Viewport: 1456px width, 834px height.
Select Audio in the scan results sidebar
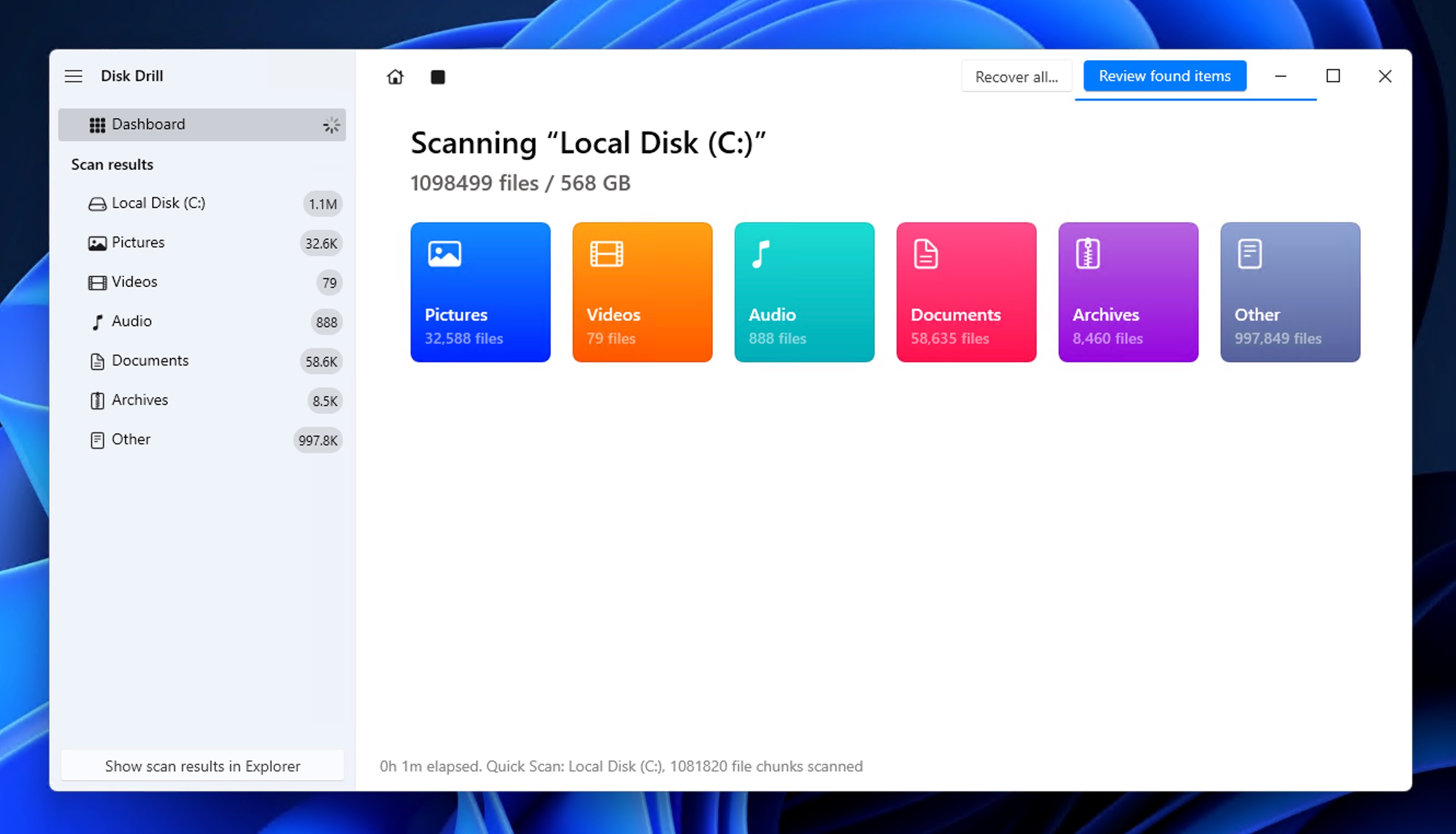point(131,321)
